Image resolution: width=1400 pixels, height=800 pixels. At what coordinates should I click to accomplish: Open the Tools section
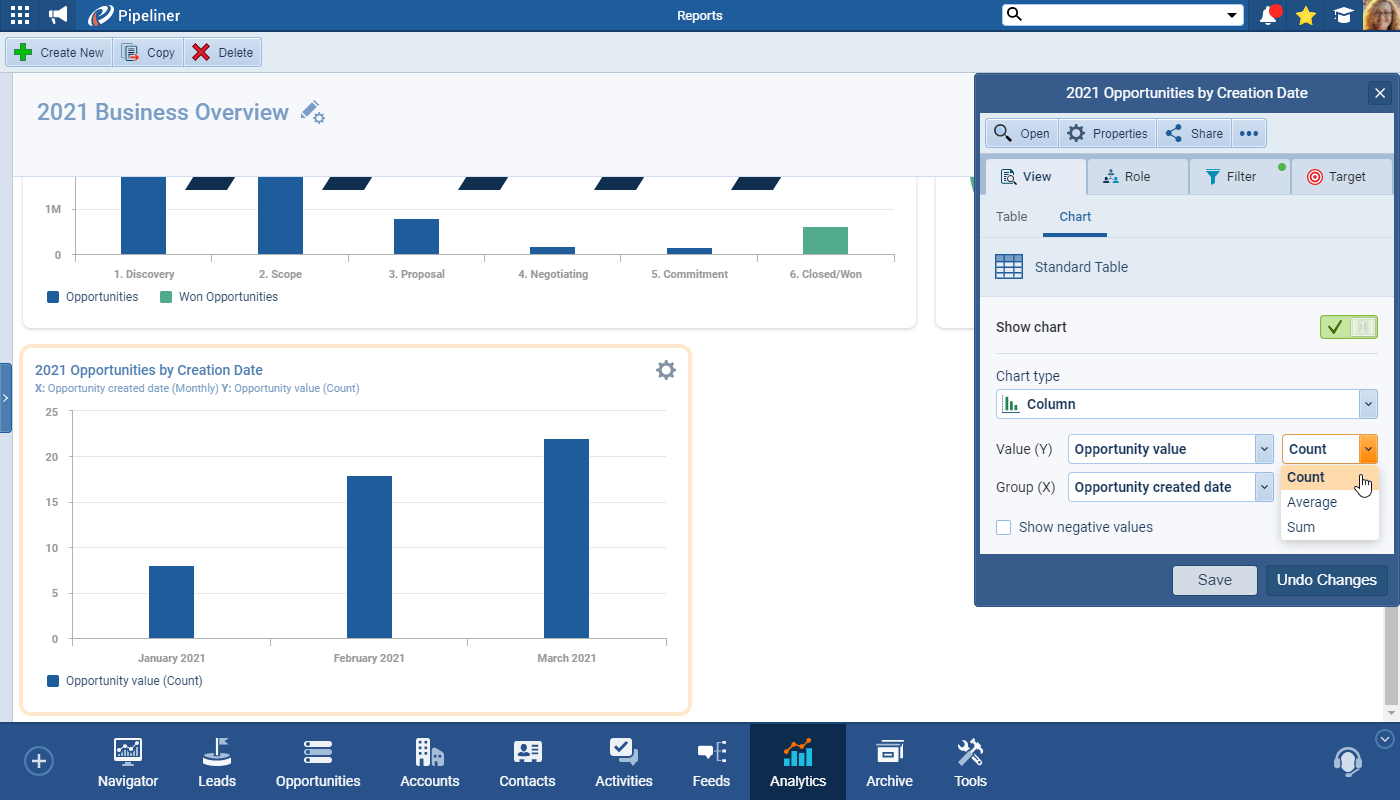click(969, 761)
